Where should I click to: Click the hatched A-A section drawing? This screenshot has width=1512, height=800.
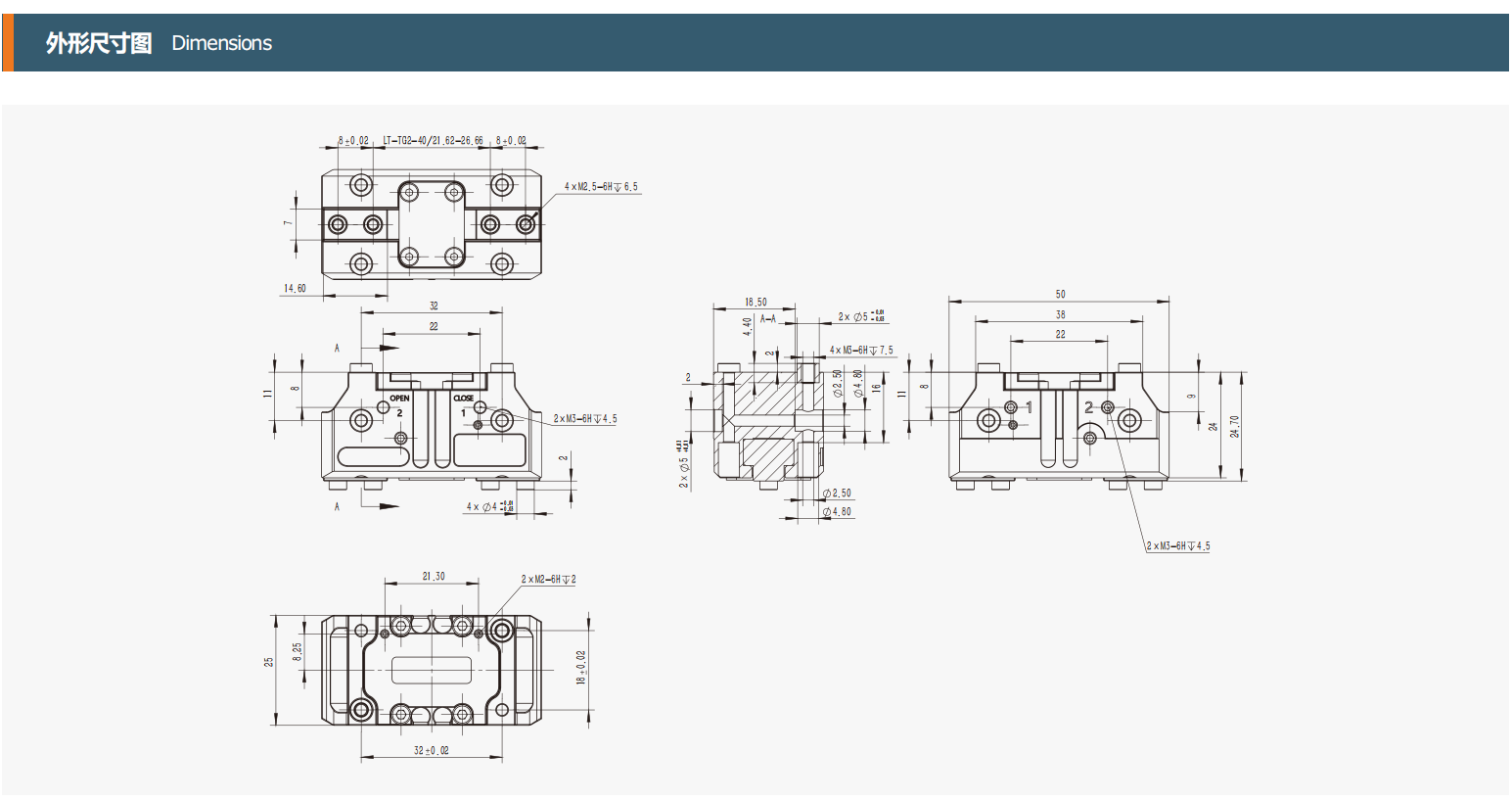click(770, 425)
